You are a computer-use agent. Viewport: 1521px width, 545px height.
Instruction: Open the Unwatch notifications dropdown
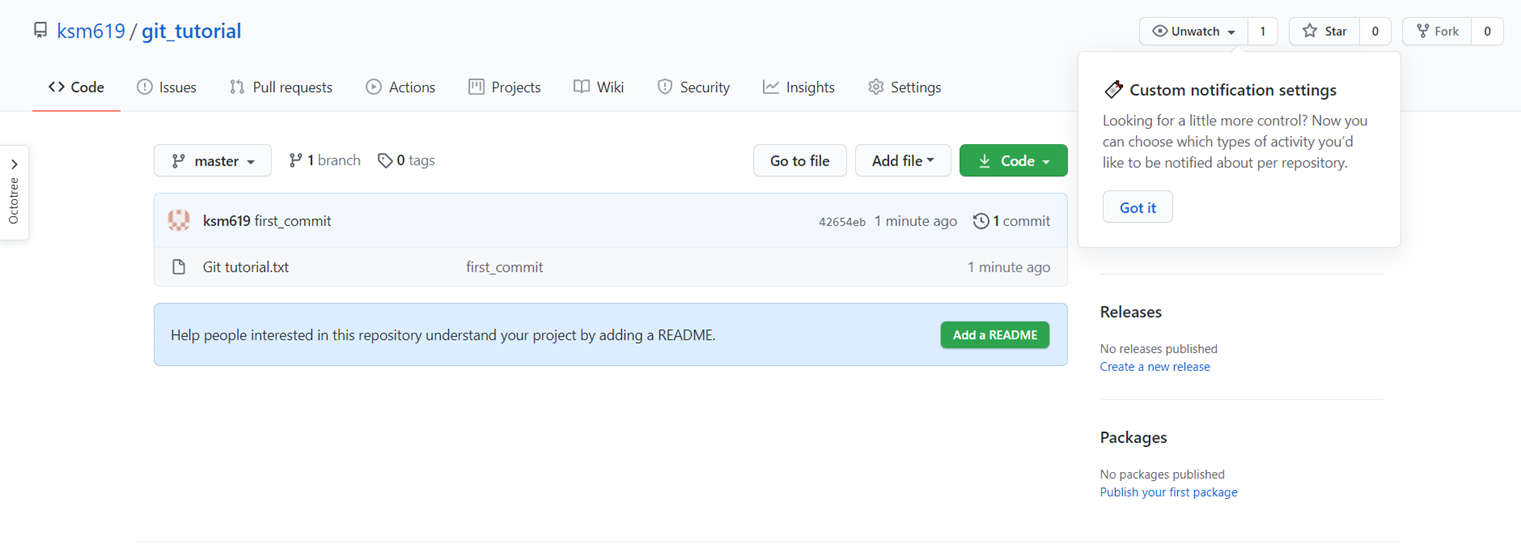[1194, 31]
